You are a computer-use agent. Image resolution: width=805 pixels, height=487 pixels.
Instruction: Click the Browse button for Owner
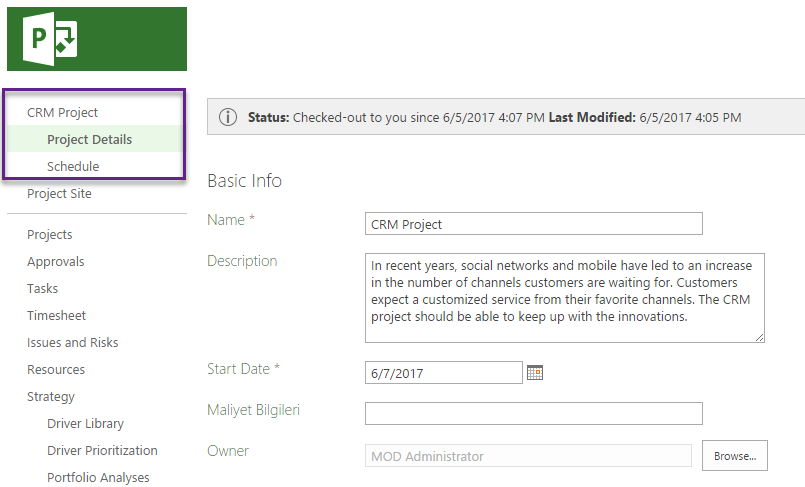click(x=735, y=456)
